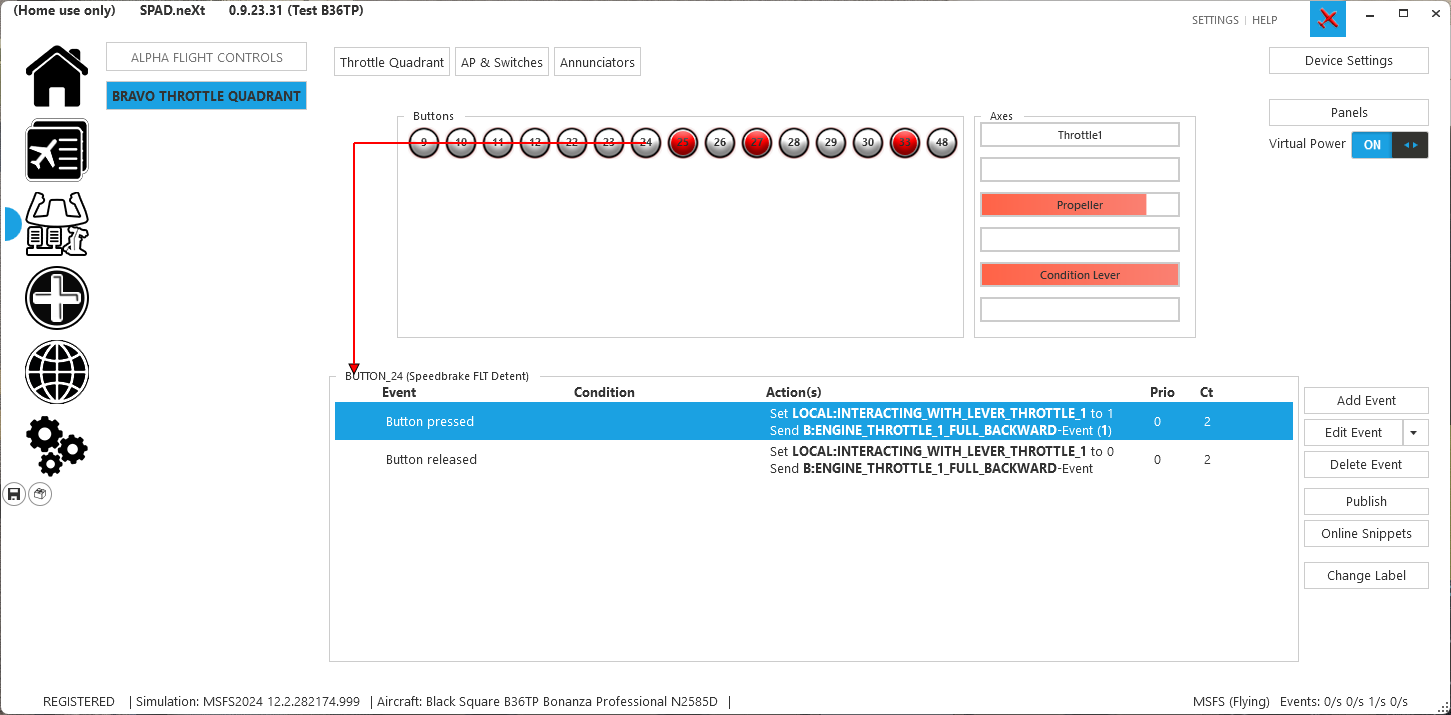This screenshot has height=715, width=1451.
Task: Select button 48 indicator
Action: [942, 143]
